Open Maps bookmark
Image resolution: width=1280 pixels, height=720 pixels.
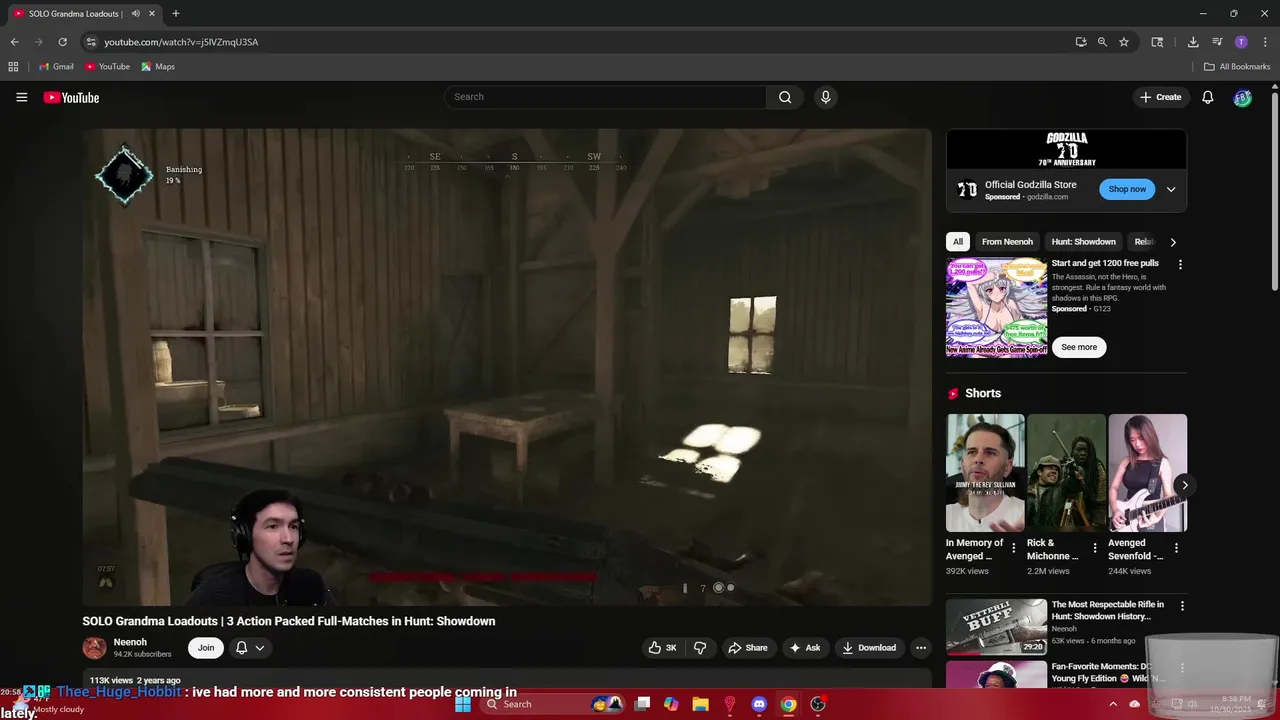158,67
